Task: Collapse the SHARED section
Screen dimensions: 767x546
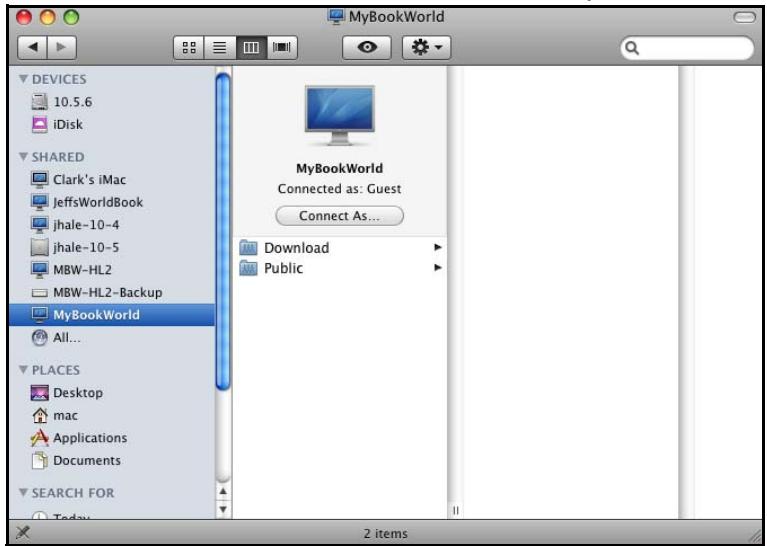Action: (23, 157)
